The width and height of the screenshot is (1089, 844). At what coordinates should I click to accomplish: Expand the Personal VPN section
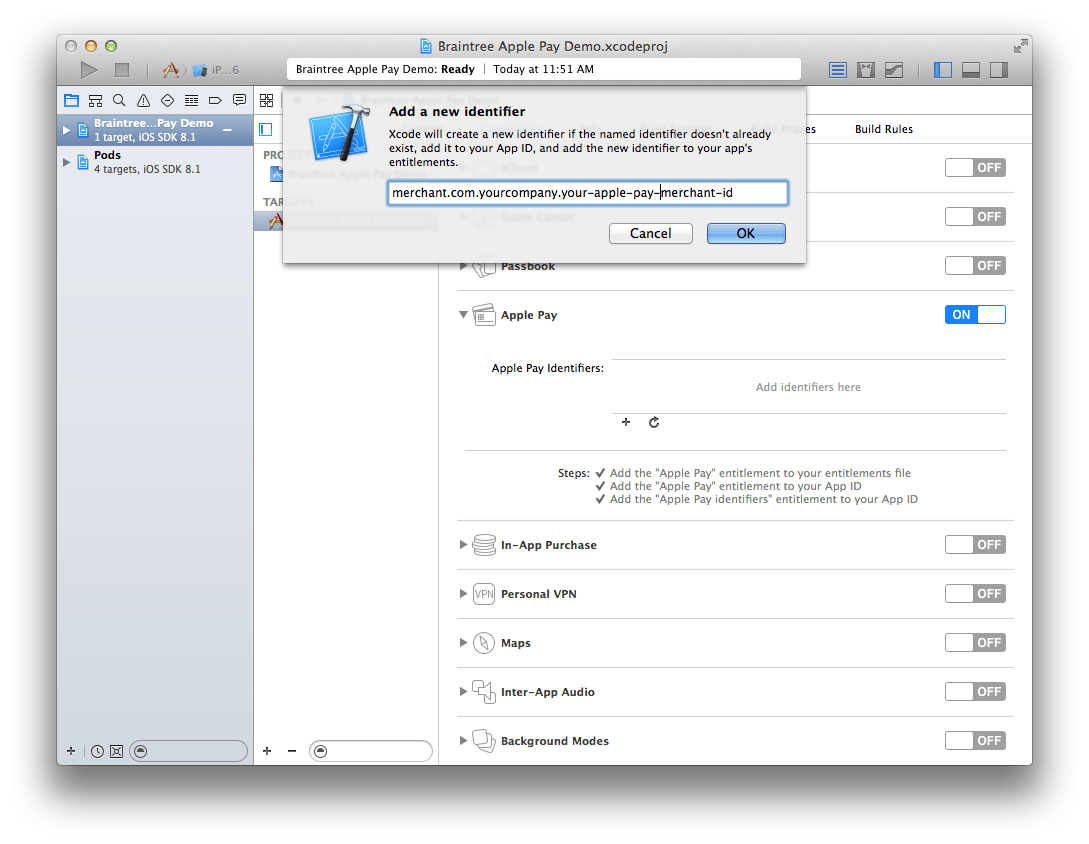point(463,594)
